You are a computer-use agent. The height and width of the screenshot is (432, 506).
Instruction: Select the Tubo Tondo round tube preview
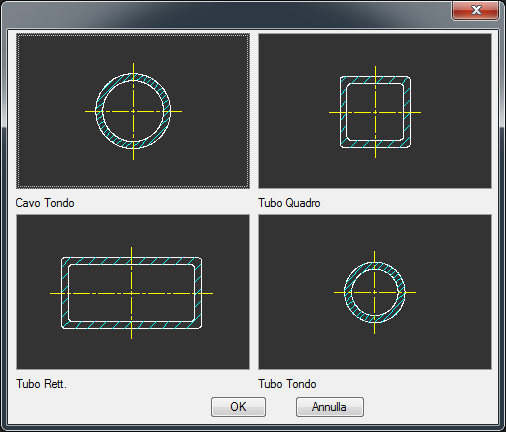click(x=375, y=292)
